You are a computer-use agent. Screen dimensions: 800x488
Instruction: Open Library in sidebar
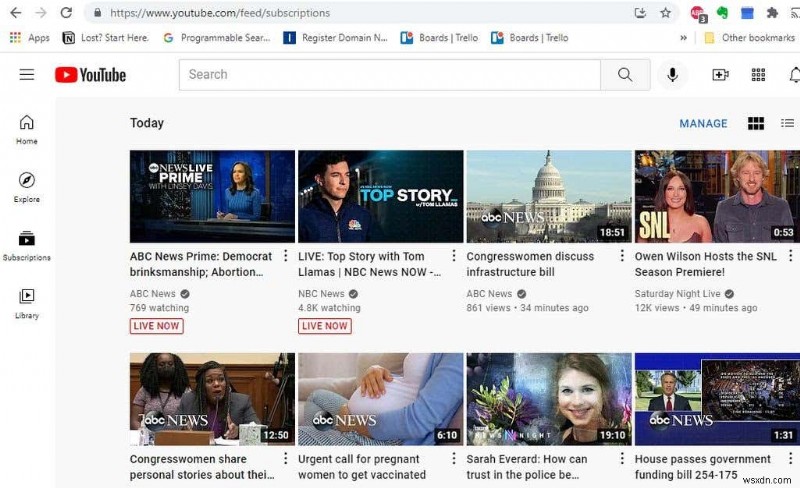(x=27, y=304)
